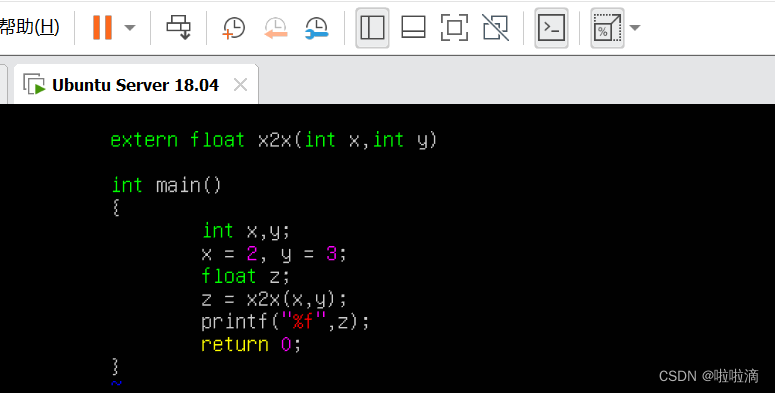Toggle the library sidebar panel view
Image resolution: width=775 pixels, height=393 pixels.
tap(372, 28)
